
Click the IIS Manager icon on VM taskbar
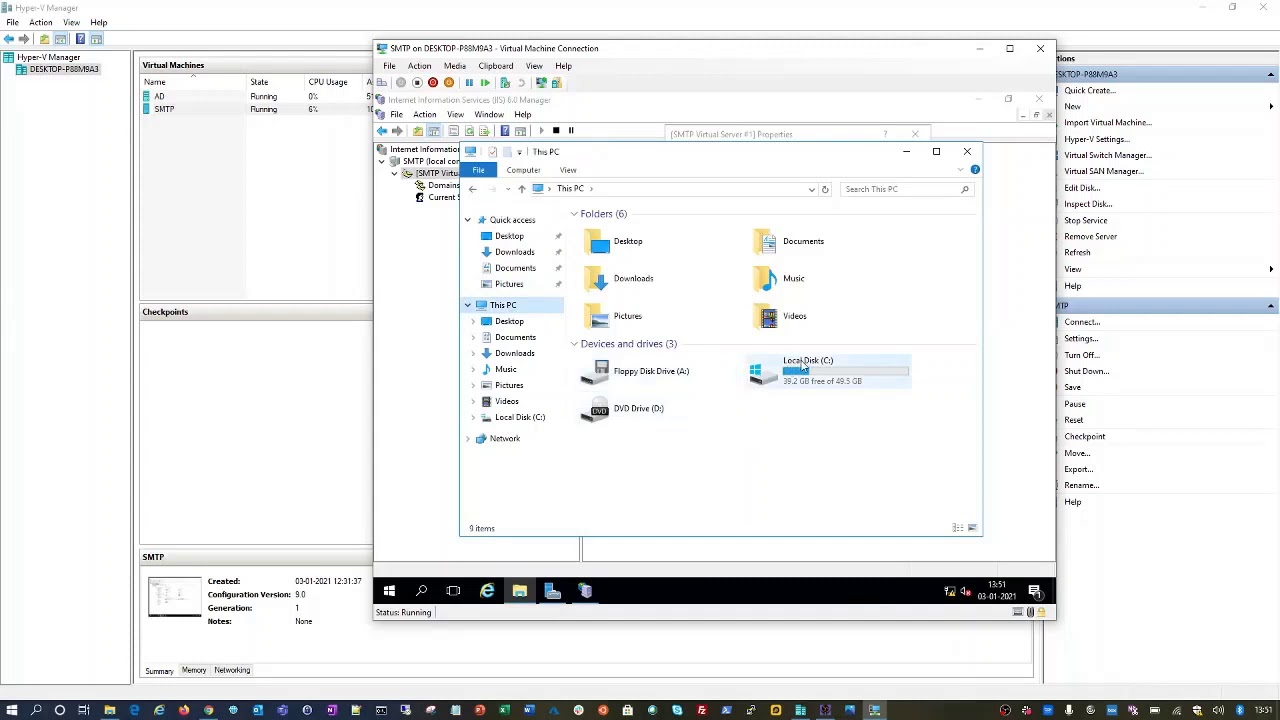[x=585, y=591]
